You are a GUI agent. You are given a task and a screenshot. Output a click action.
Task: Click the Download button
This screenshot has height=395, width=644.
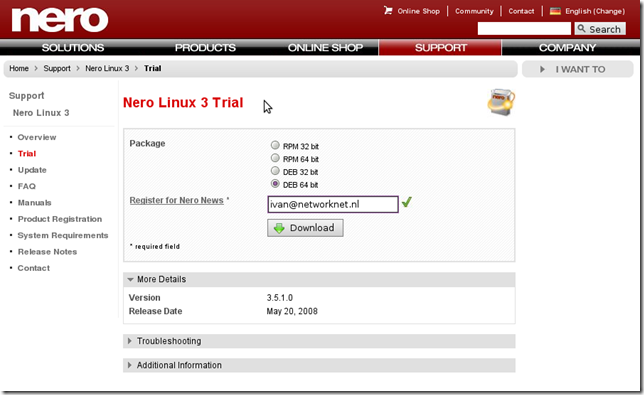click(305, 228)
